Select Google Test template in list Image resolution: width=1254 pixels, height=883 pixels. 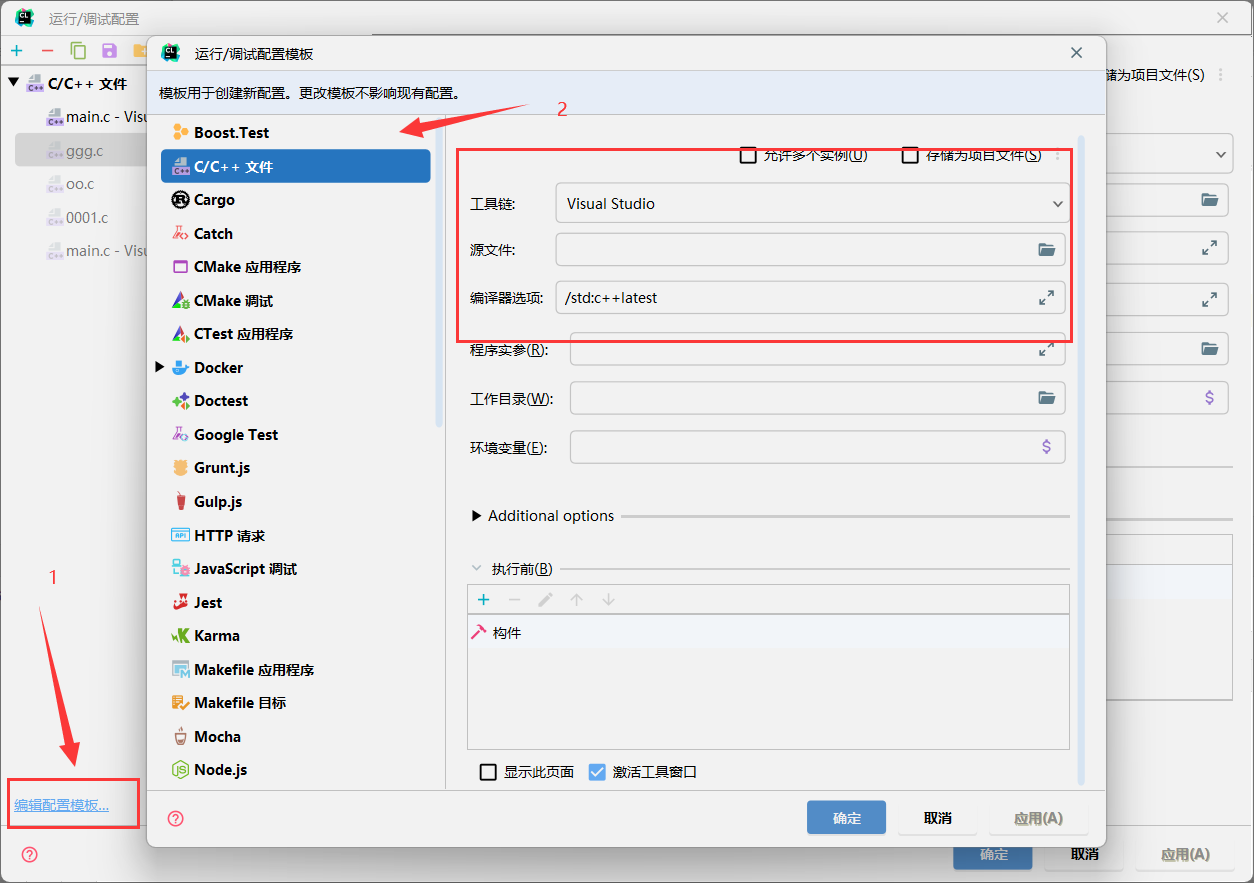(236, 435)
